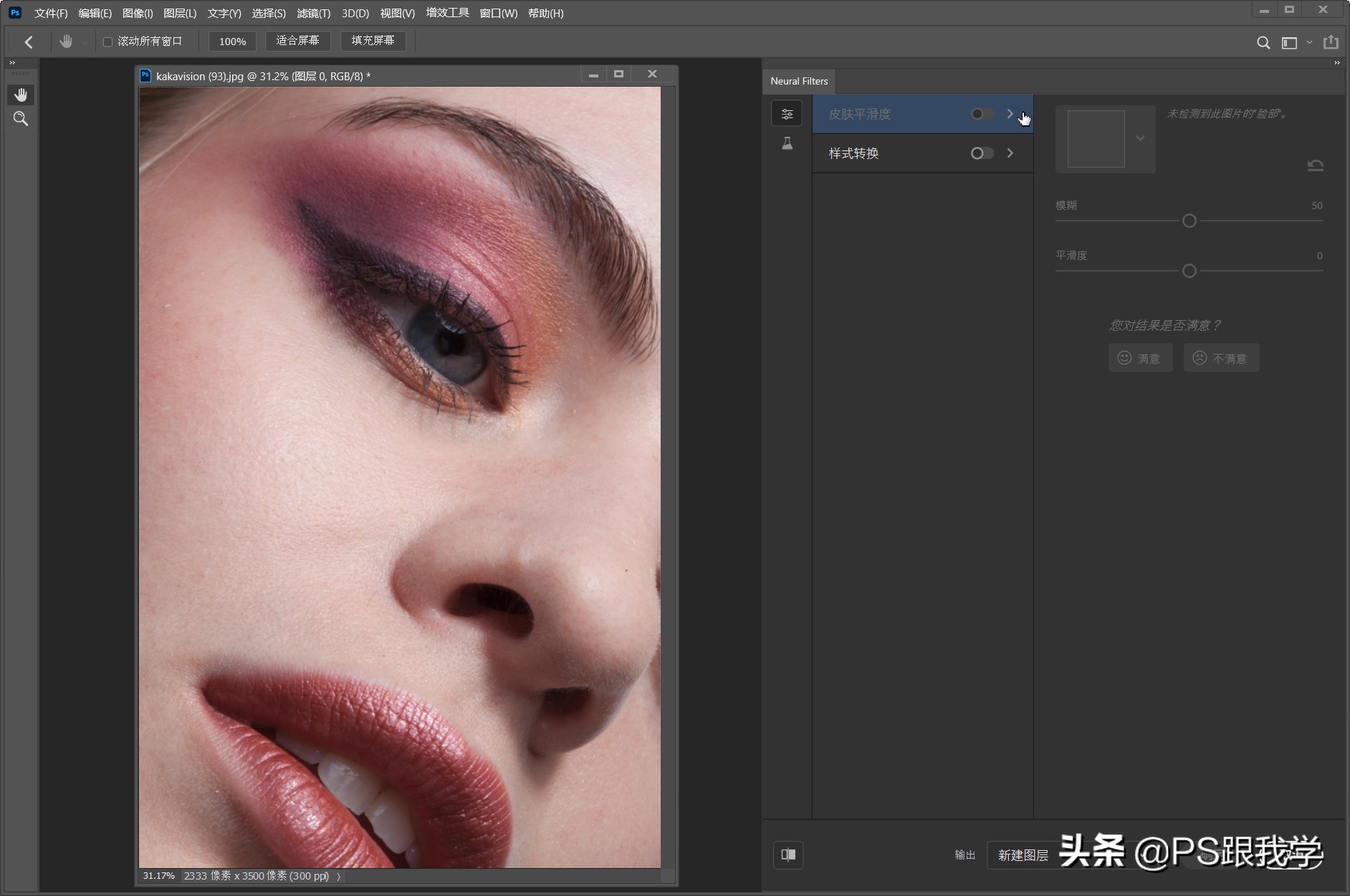Minimize the kakavision document window
The width and height of the screenshot is (1350, 896).
pyautogui.click(x=593, y=74)
